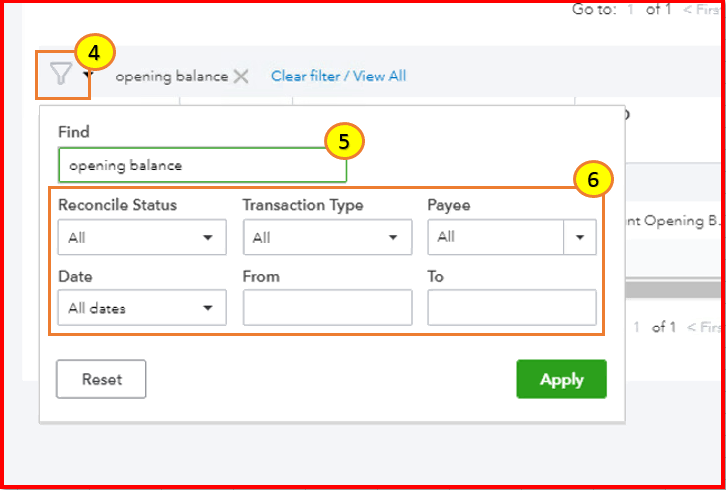The height and width of the screenshot is (490, 726).
Task: Open the Date range dropdown
Action: tap(142, 308)
